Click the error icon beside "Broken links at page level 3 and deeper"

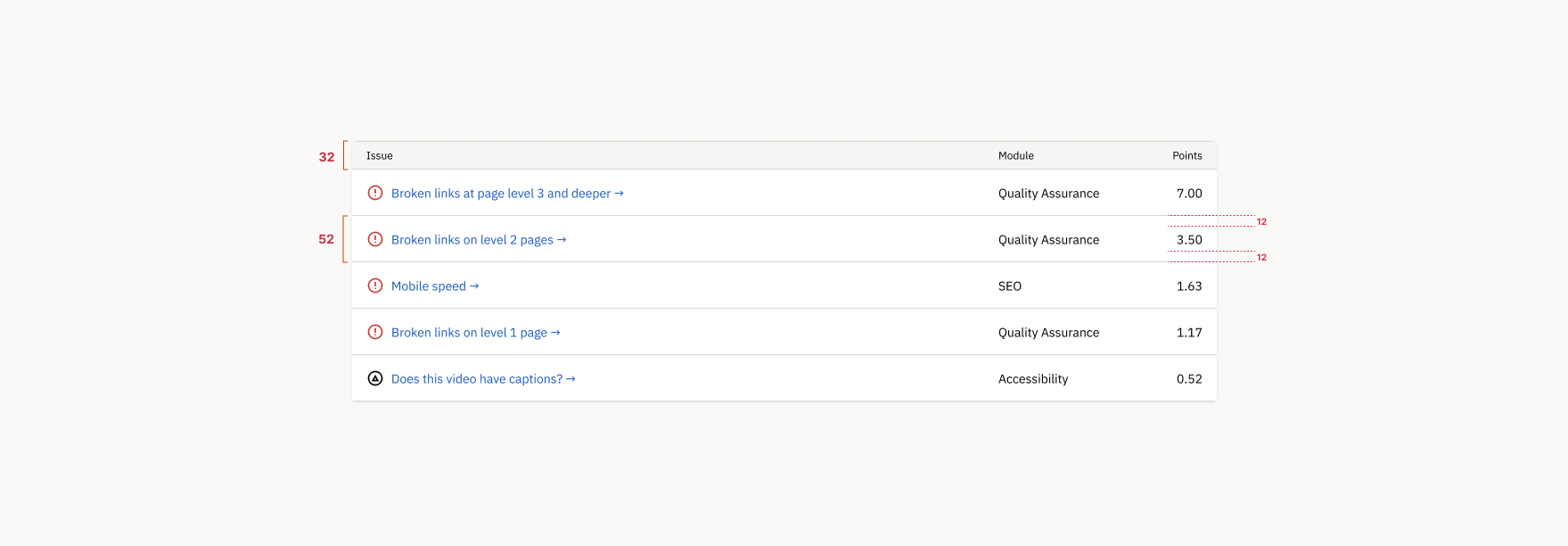point(375,193)
